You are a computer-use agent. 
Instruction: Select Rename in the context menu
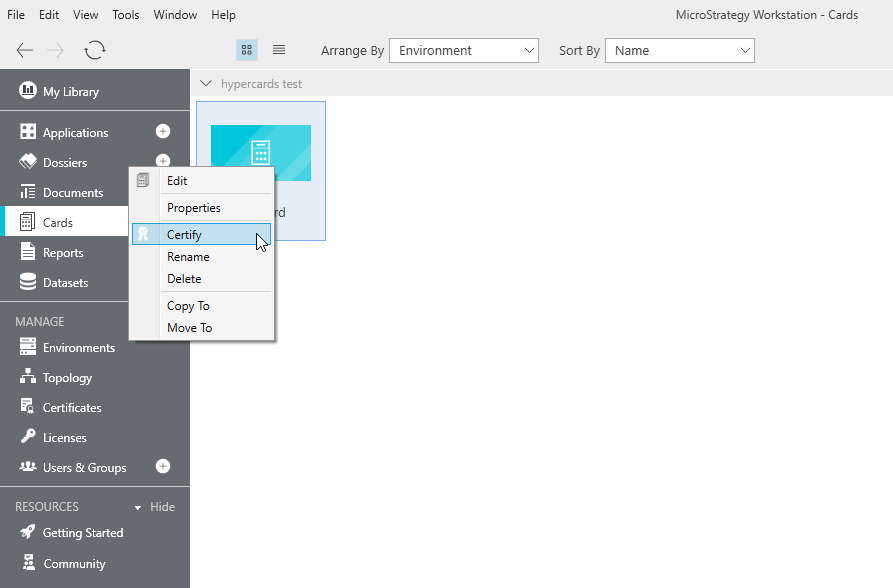tap(202, 257)
